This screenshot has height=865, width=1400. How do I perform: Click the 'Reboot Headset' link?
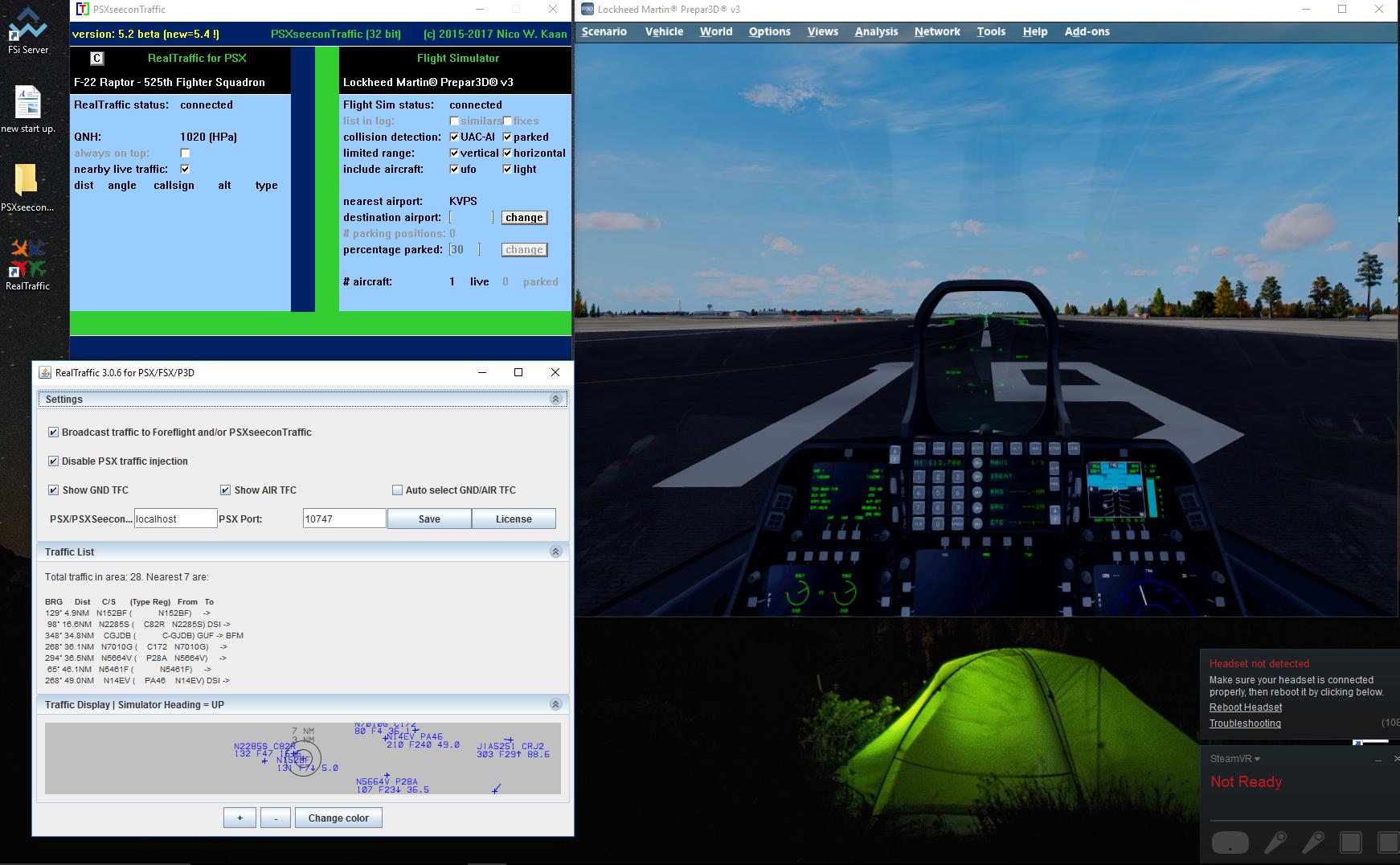point(1246,707)
